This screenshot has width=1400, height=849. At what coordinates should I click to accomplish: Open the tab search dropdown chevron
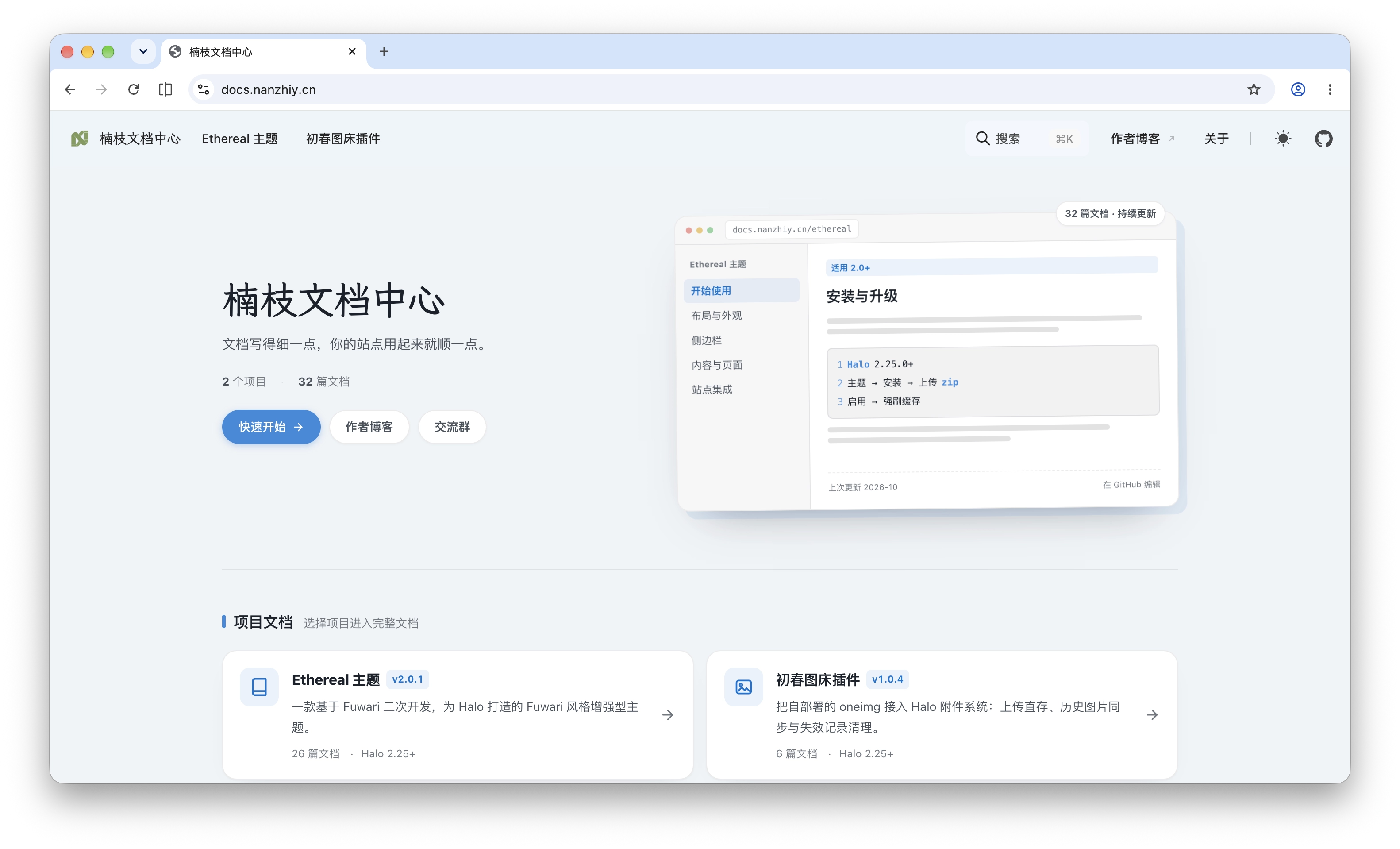[x=143, y=52]
